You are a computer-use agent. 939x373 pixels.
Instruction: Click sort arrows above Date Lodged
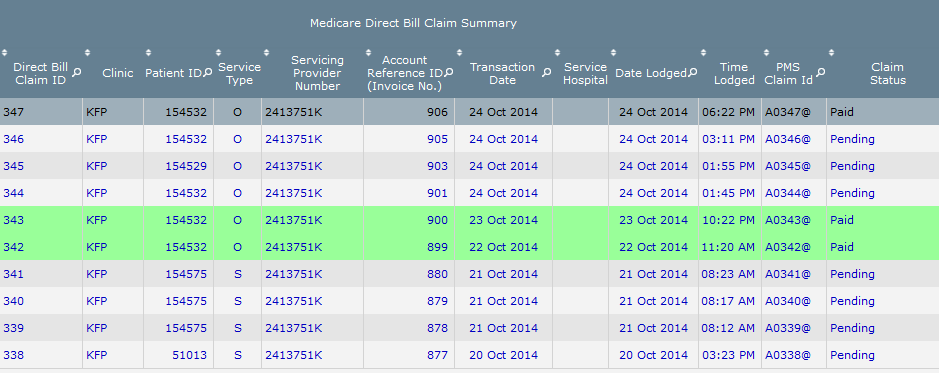click(613, 53)
